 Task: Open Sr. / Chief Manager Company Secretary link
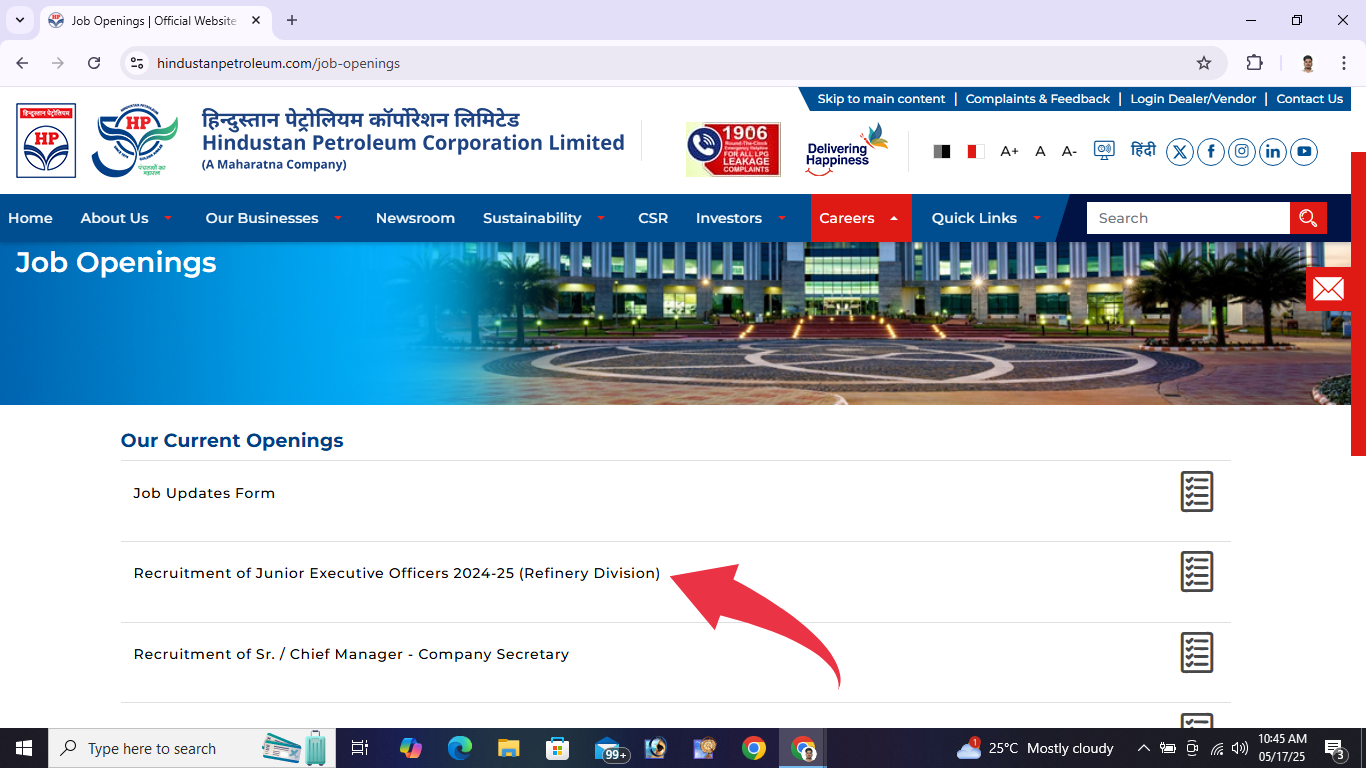tap(351, 654)
